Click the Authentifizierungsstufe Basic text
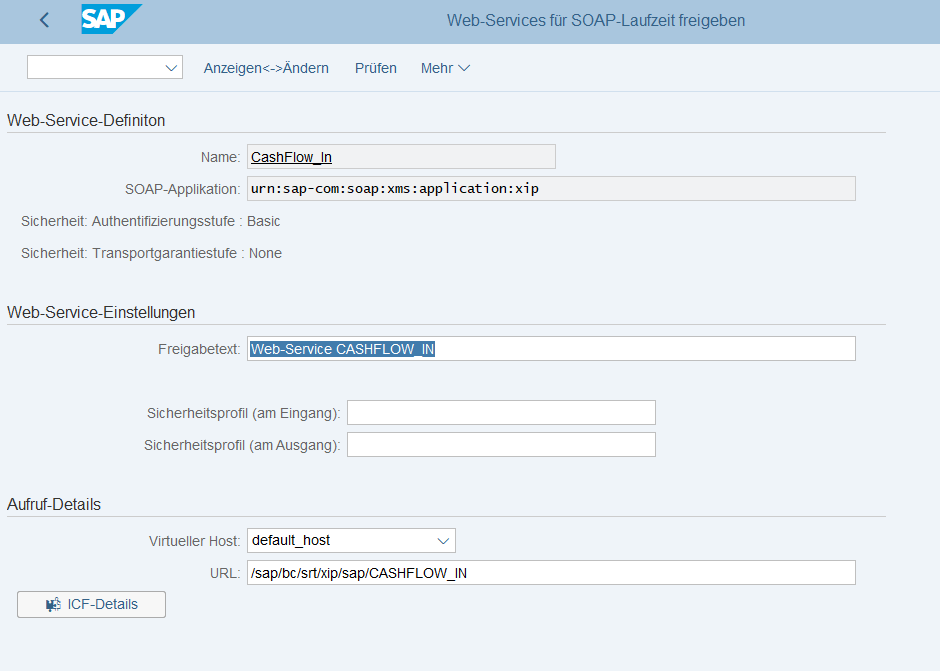This screenshot has width=940, height=671. point(150,221)
